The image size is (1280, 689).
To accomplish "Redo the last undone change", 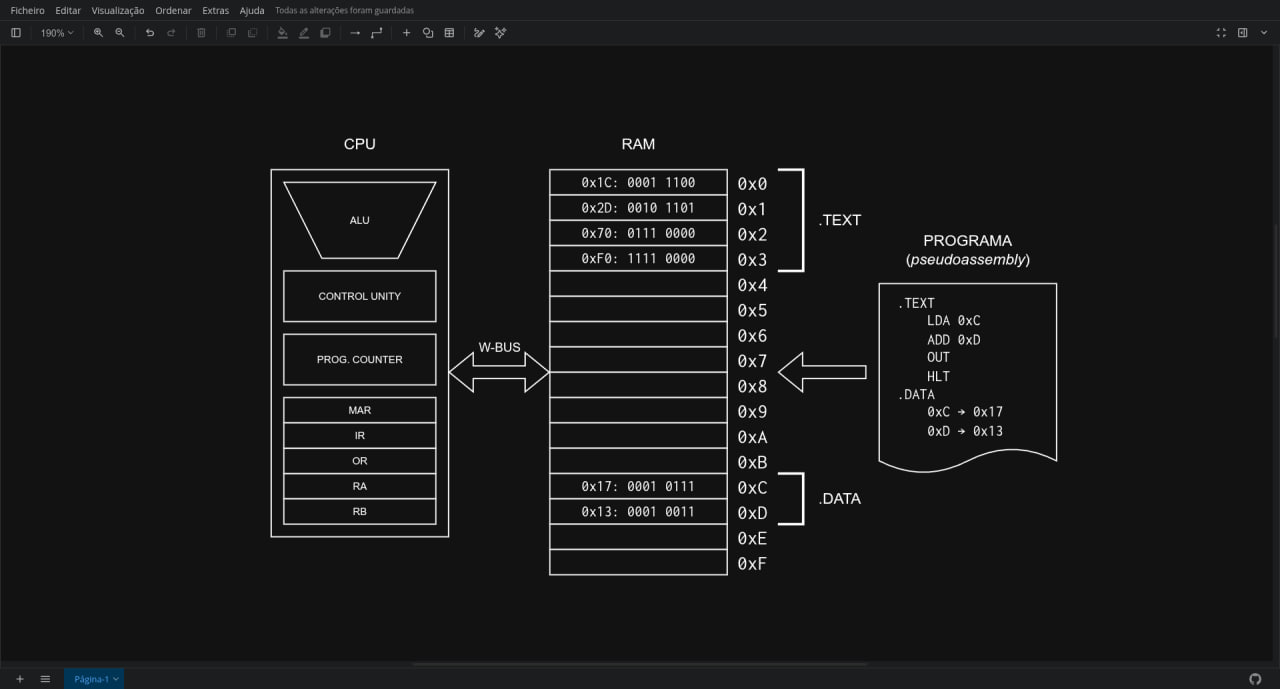I will 171,33.
